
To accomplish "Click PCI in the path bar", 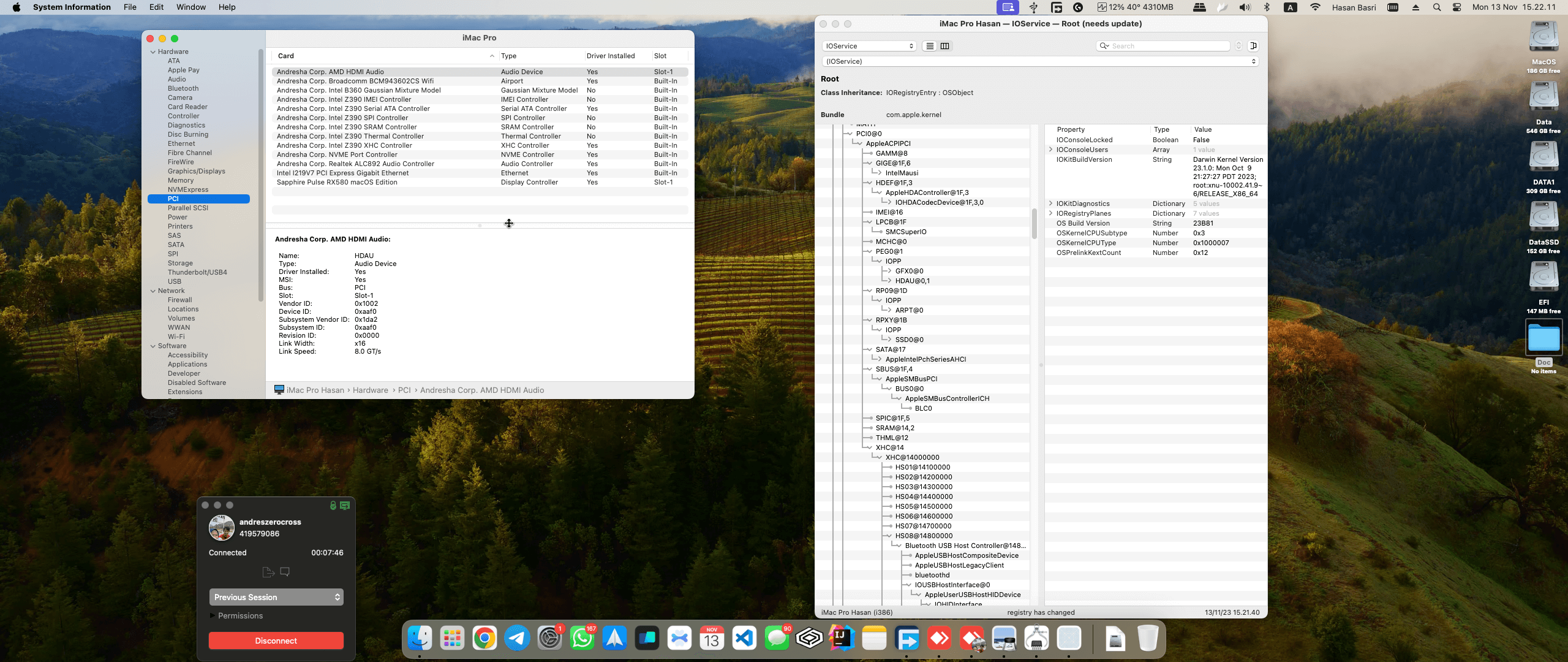I will pos(404,390).
